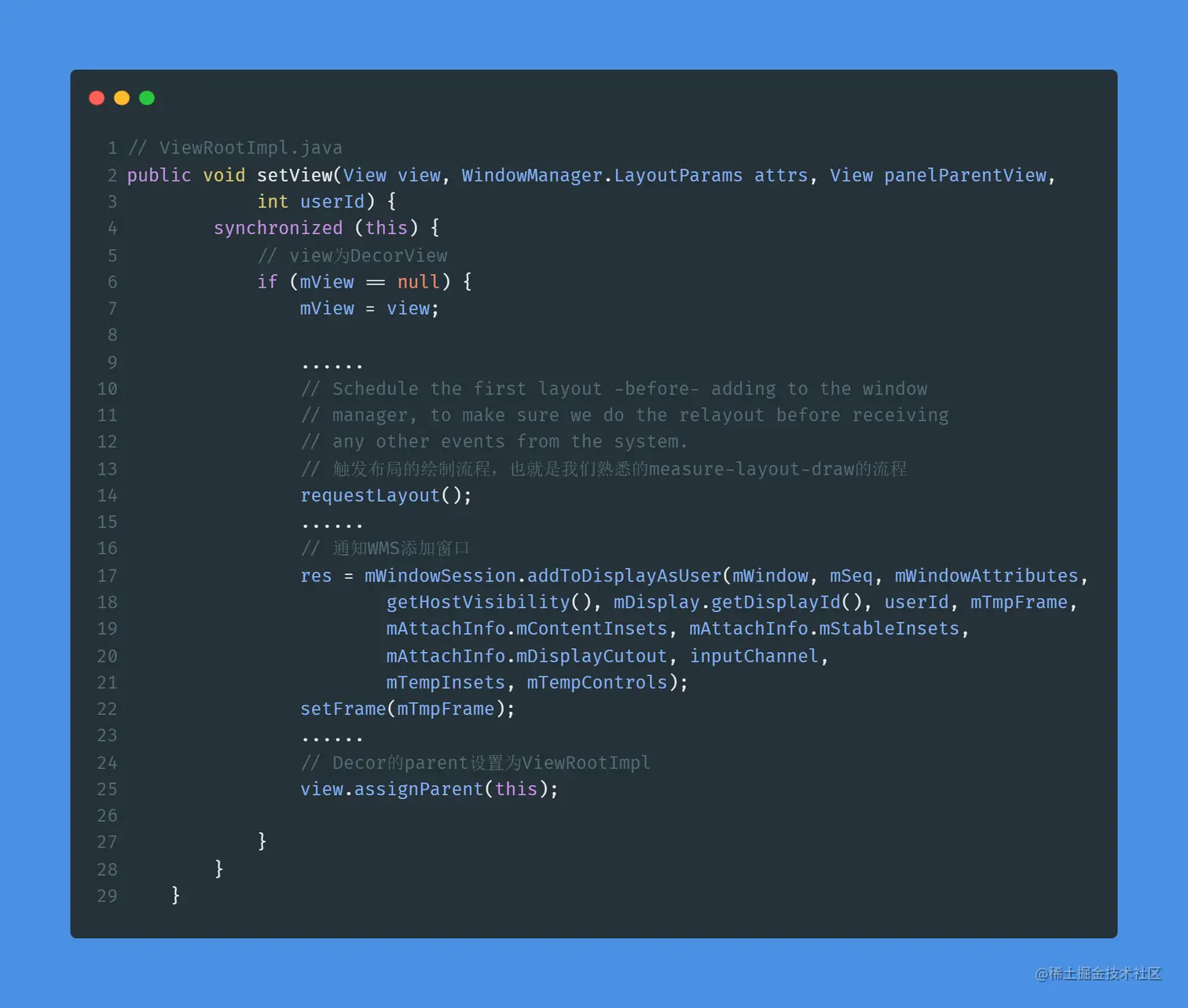Image resolution: width=1188 pixels, height=1008 pixels.
Task: Click 'mView = view;' on line 7
Action: point(369,309)
